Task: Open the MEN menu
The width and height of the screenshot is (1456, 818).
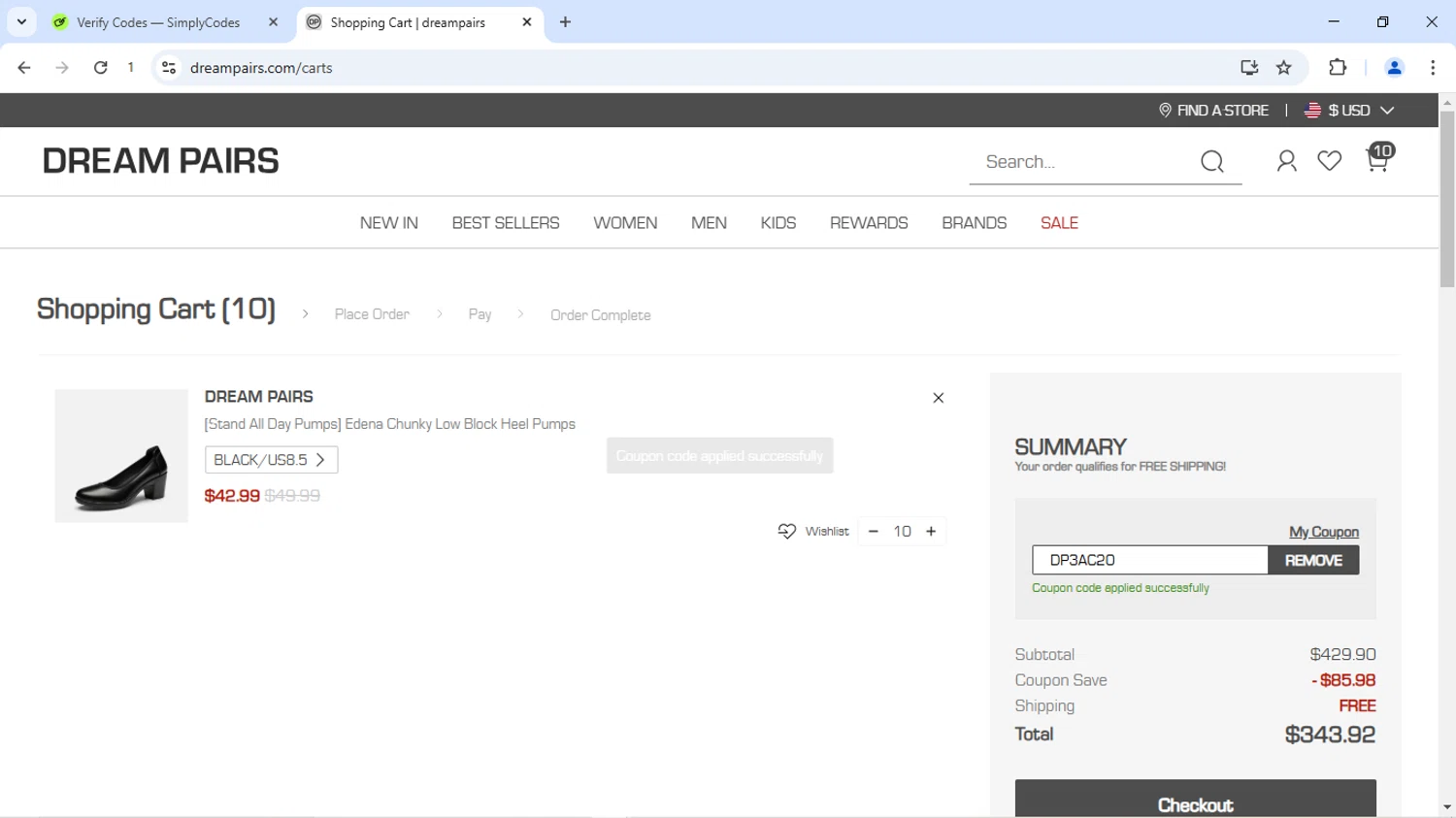Action: 709,223
